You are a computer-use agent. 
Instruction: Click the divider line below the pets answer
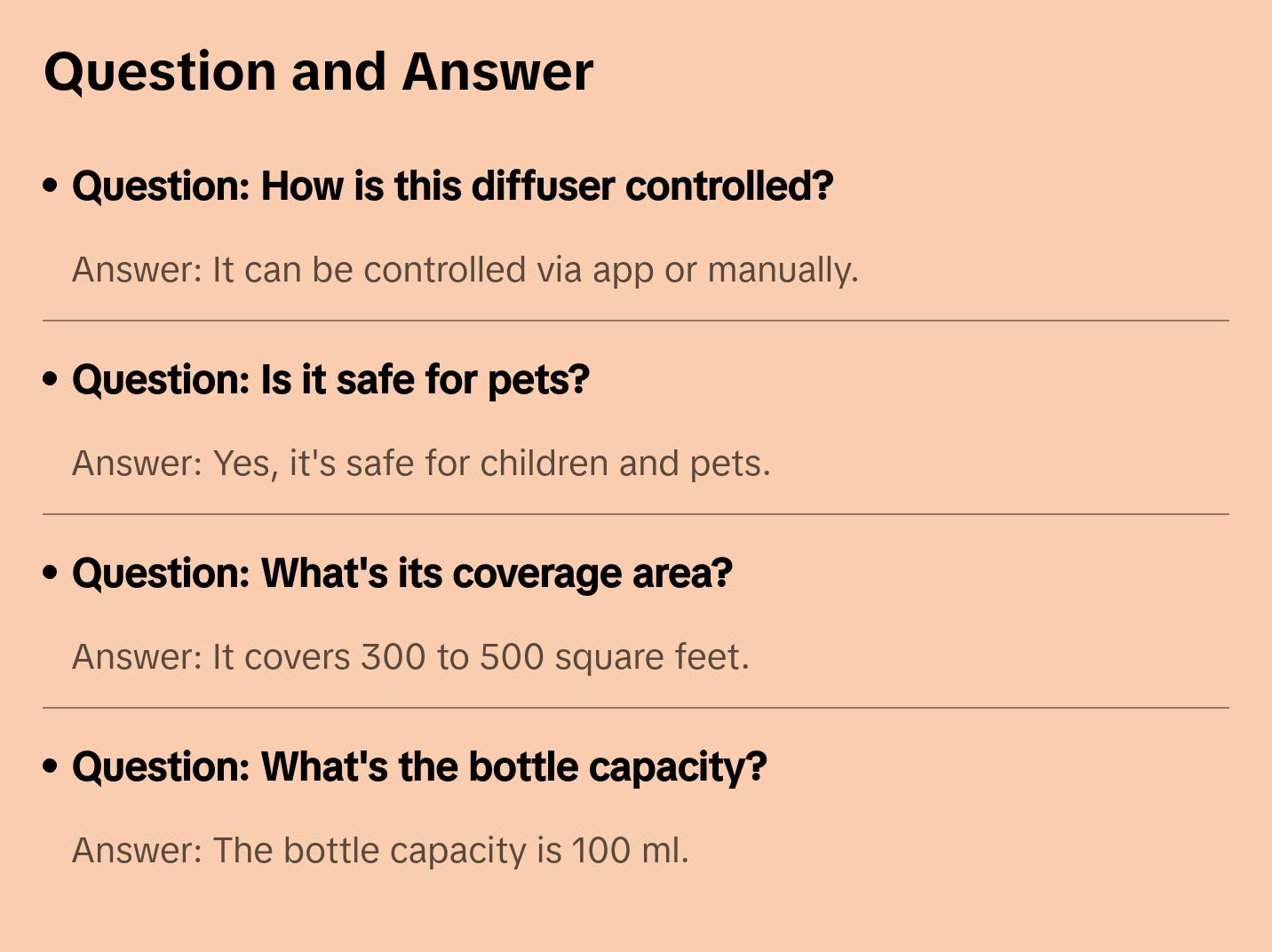636,514
